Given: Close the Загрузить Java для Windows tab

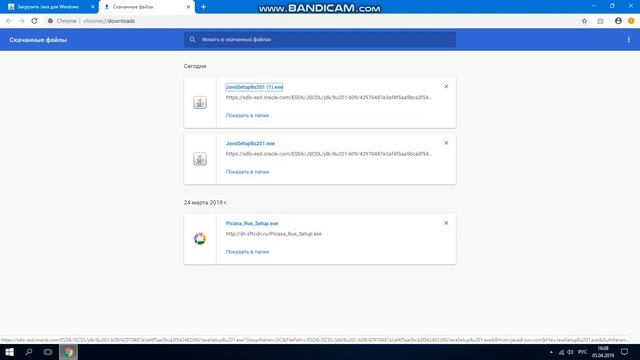Looking at the screenshot, I should point(93,7).
